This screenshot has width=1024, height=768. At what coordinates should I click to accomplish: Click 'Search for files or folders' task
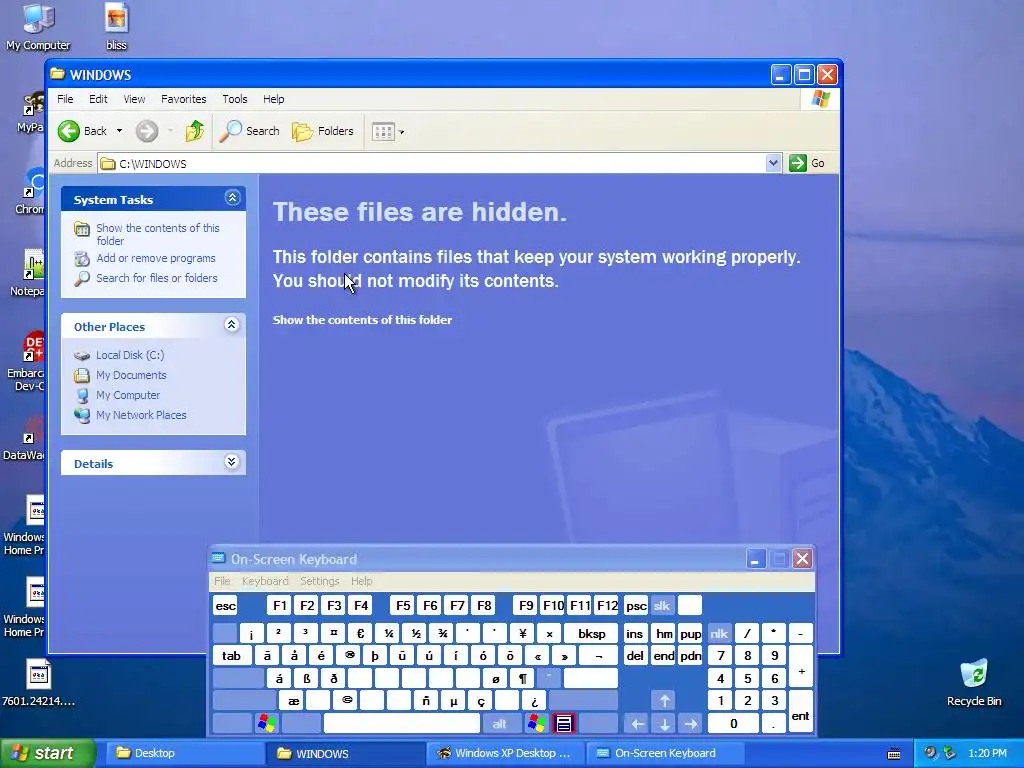pos(157,278)
